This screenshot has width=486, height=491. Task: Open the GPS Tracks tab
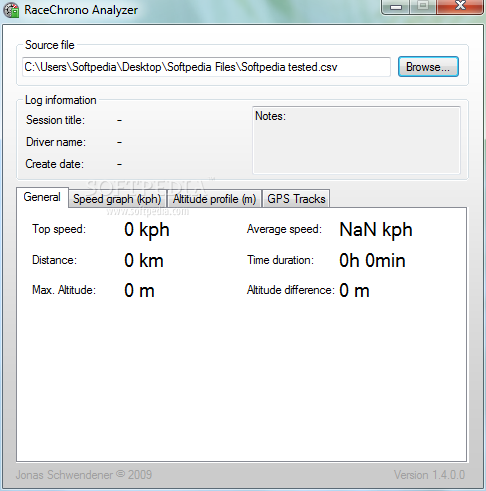[296, 199]
